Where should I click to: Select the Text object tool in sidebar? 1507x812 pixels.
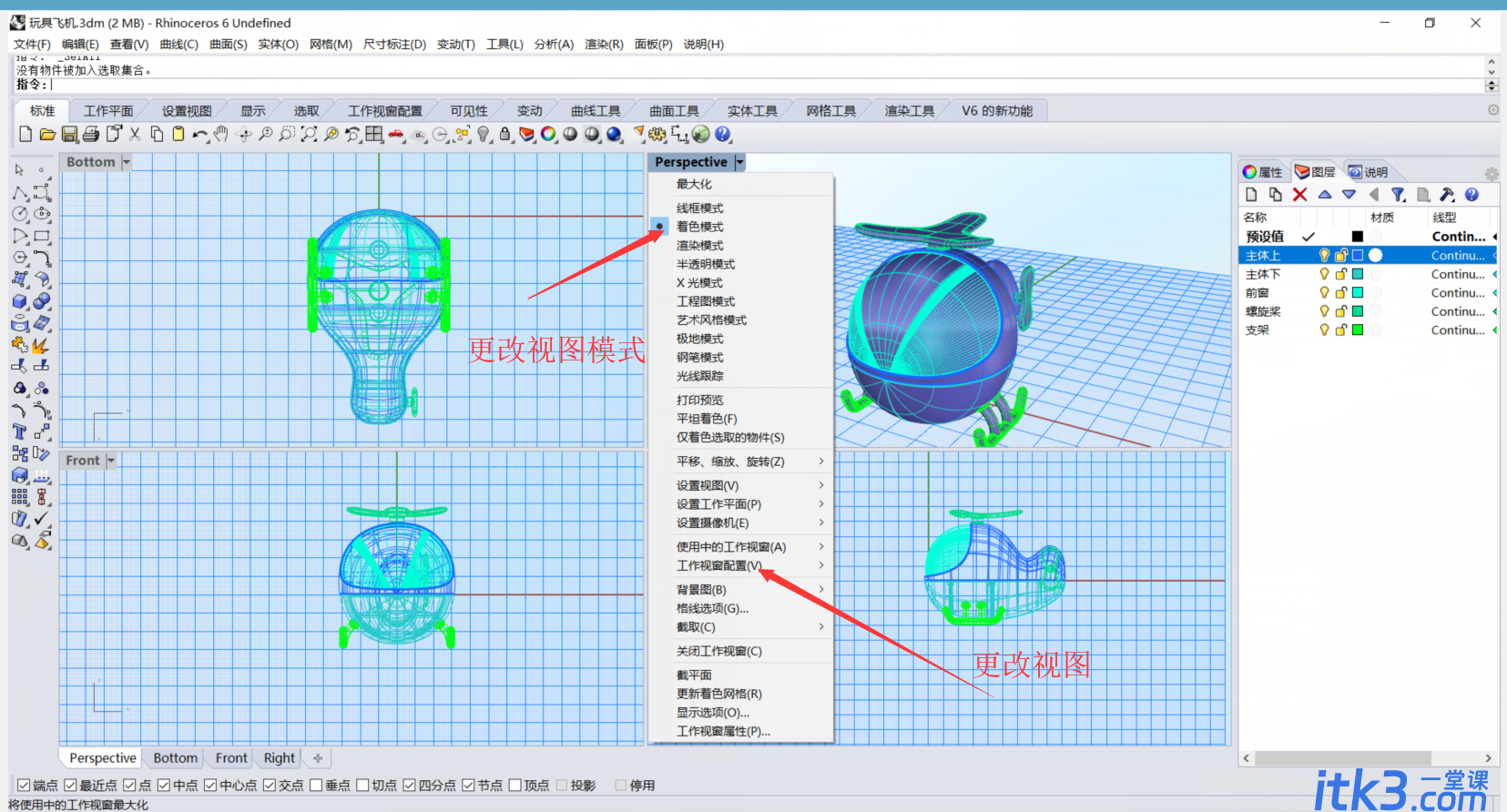[19, 431]
